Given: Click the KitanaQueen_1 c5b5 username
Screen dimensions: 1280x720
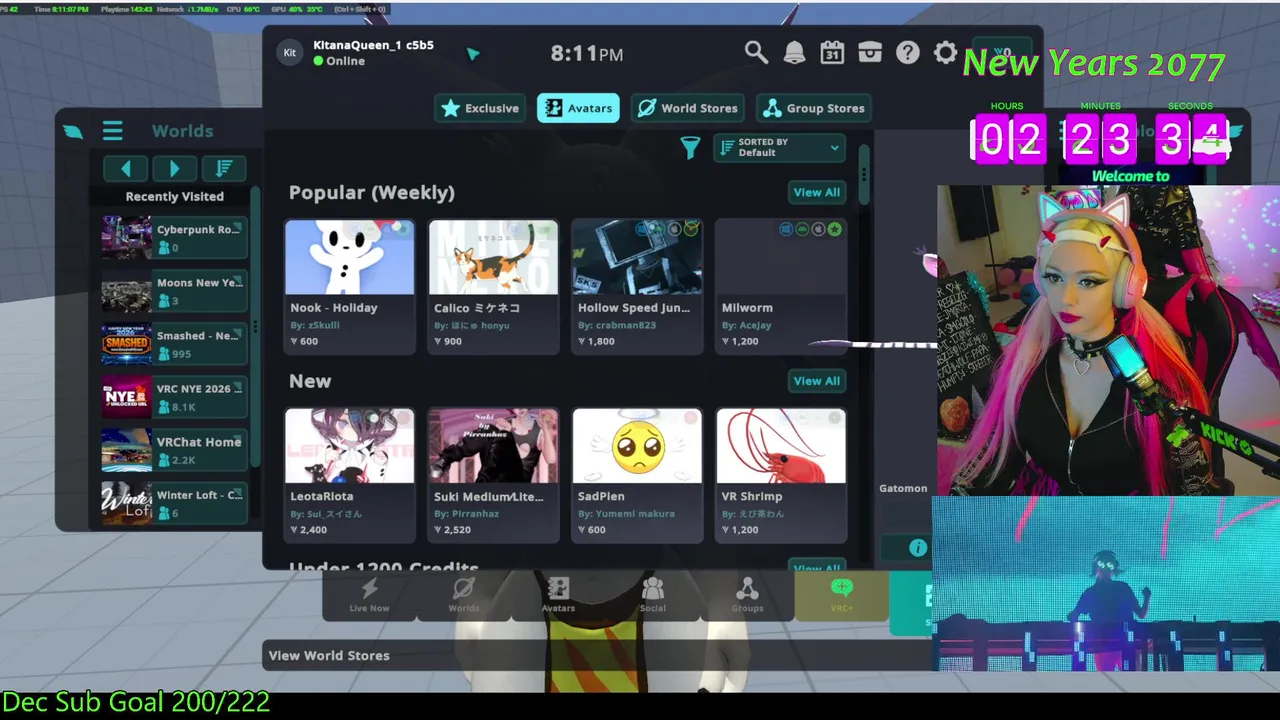Looking at the screenshot, I should (373, 45).
